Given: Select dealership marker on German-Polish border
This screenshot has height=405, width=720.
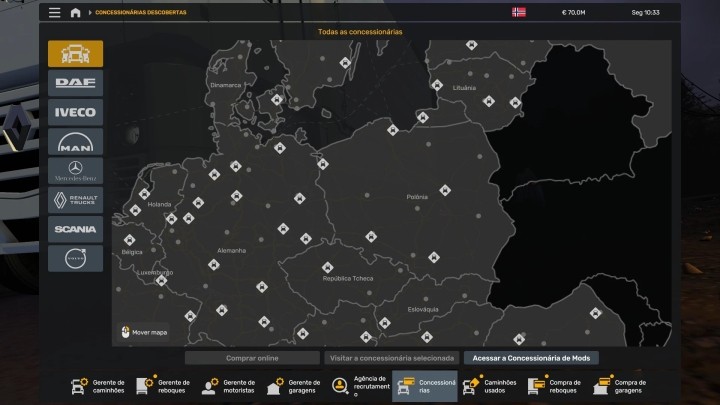Looking at the screenshot, I should click(323, 164).
